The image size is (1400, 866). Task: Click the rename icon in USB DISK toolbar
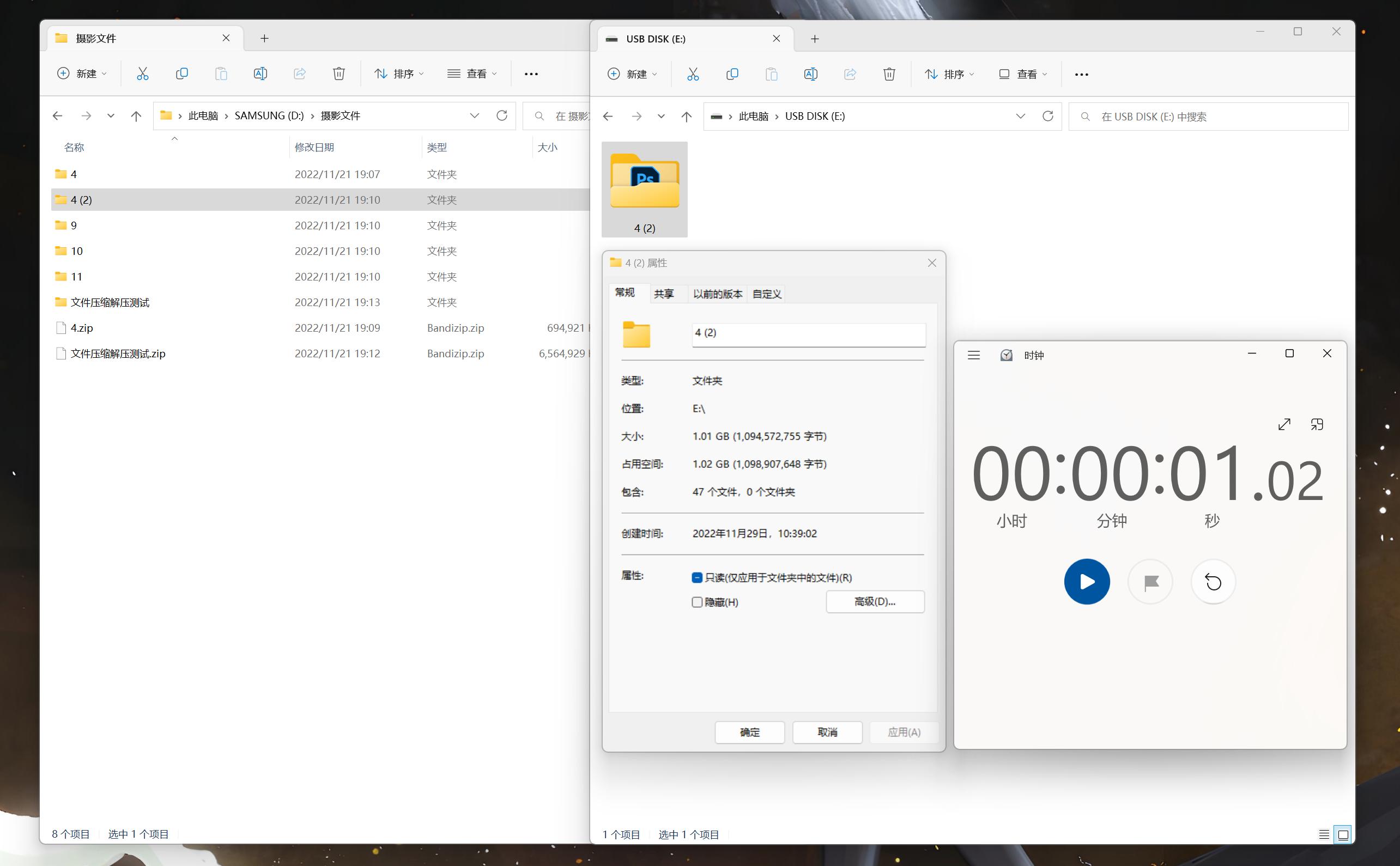click(x=810, y=74)
